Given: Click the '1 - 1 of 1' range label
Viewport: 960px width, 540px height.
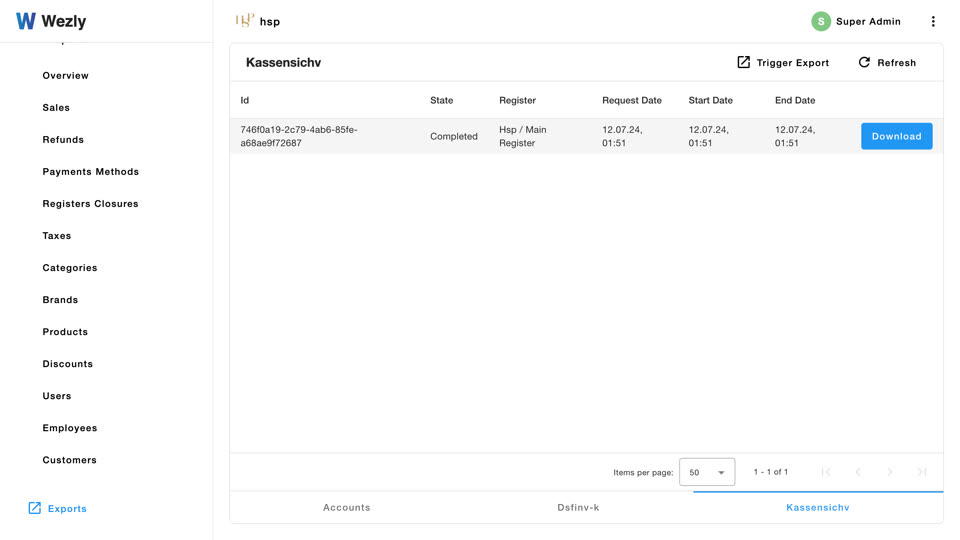Looking at the screenshot, I should [x=771, y=472].
